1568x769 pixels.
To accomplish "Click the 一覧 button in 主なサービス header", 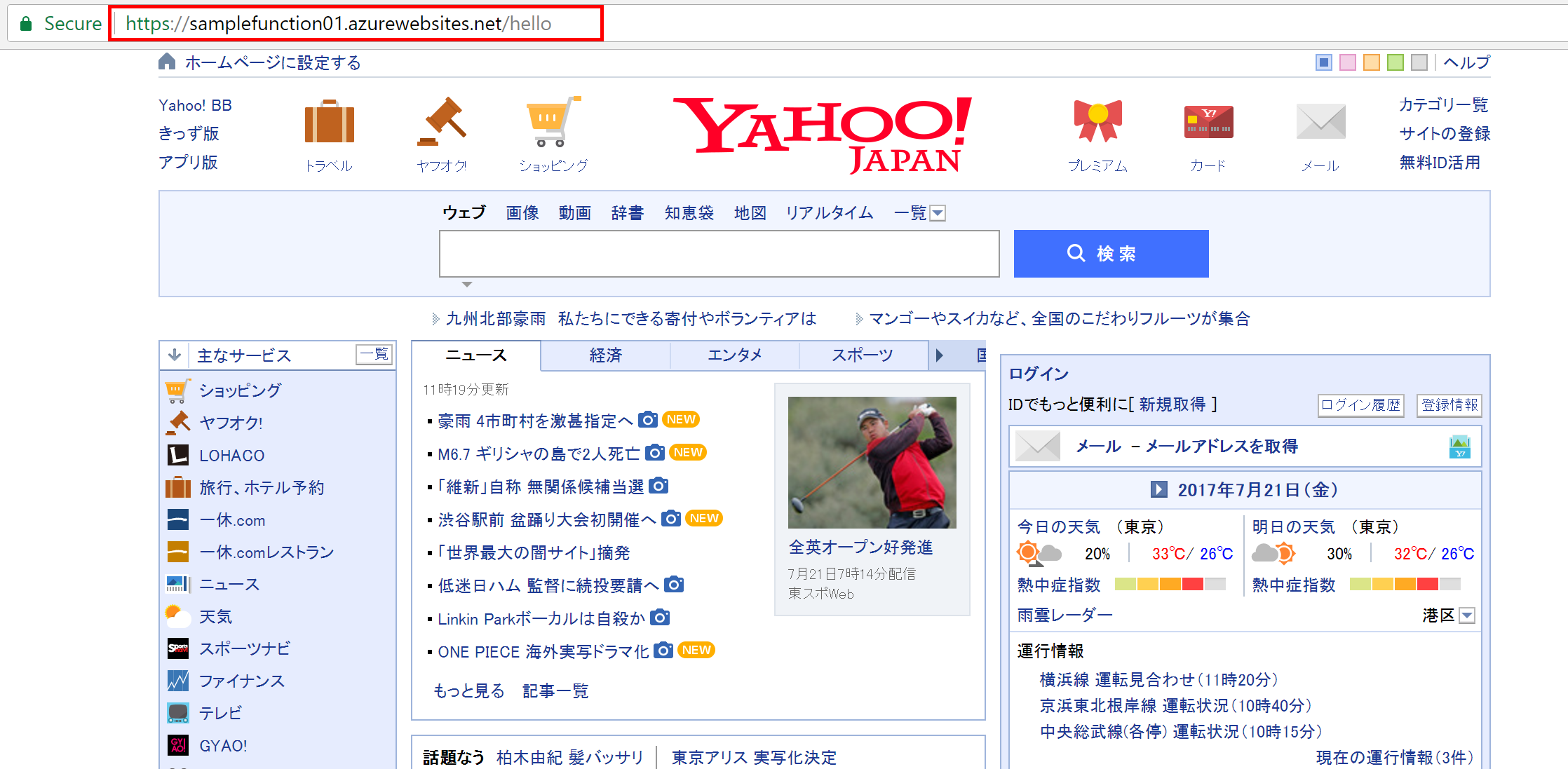I will pyautogui.click(x=374, y=355).
